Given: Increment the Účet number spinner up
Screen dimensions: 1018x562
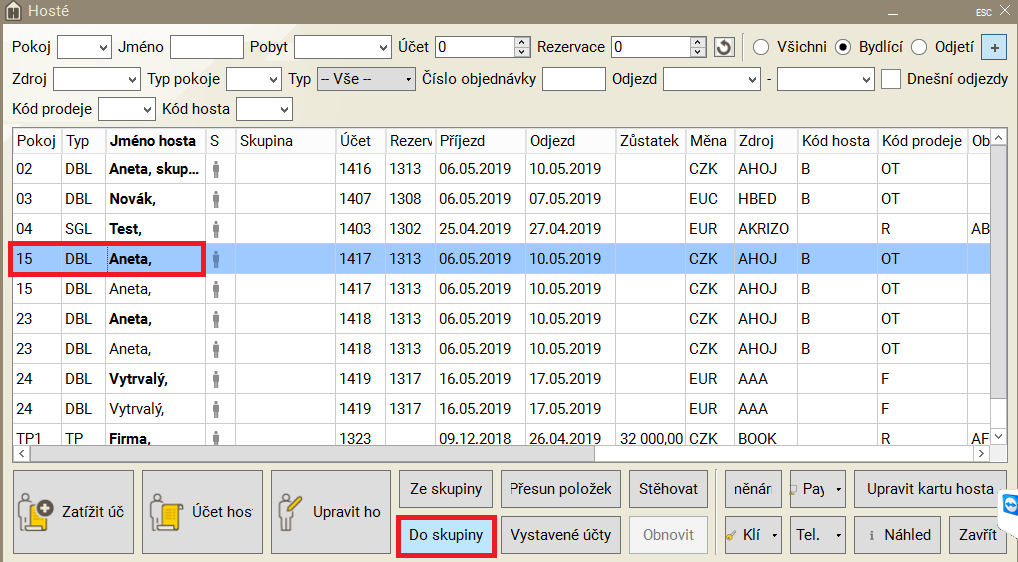Looking at the screenshot, I should [x=521, y=42].
